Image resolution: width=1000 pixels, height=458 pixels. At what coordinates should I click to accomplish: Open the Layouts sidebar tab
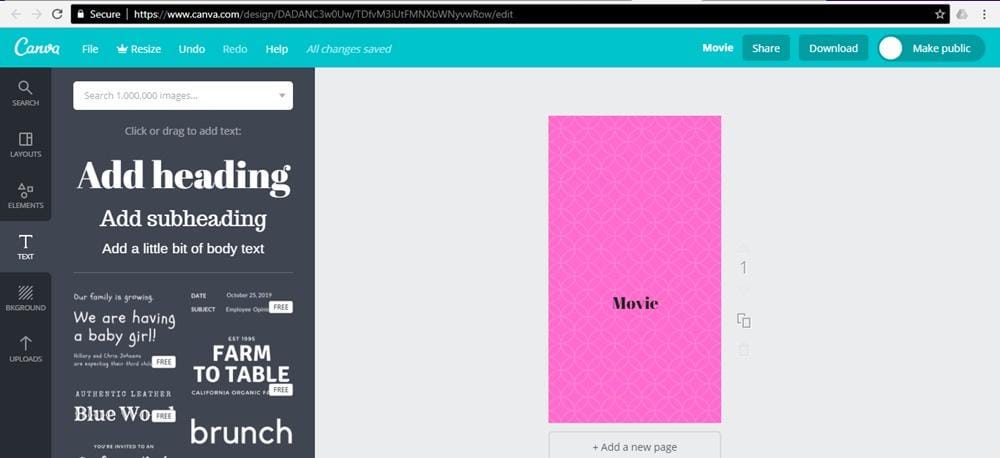26,144
